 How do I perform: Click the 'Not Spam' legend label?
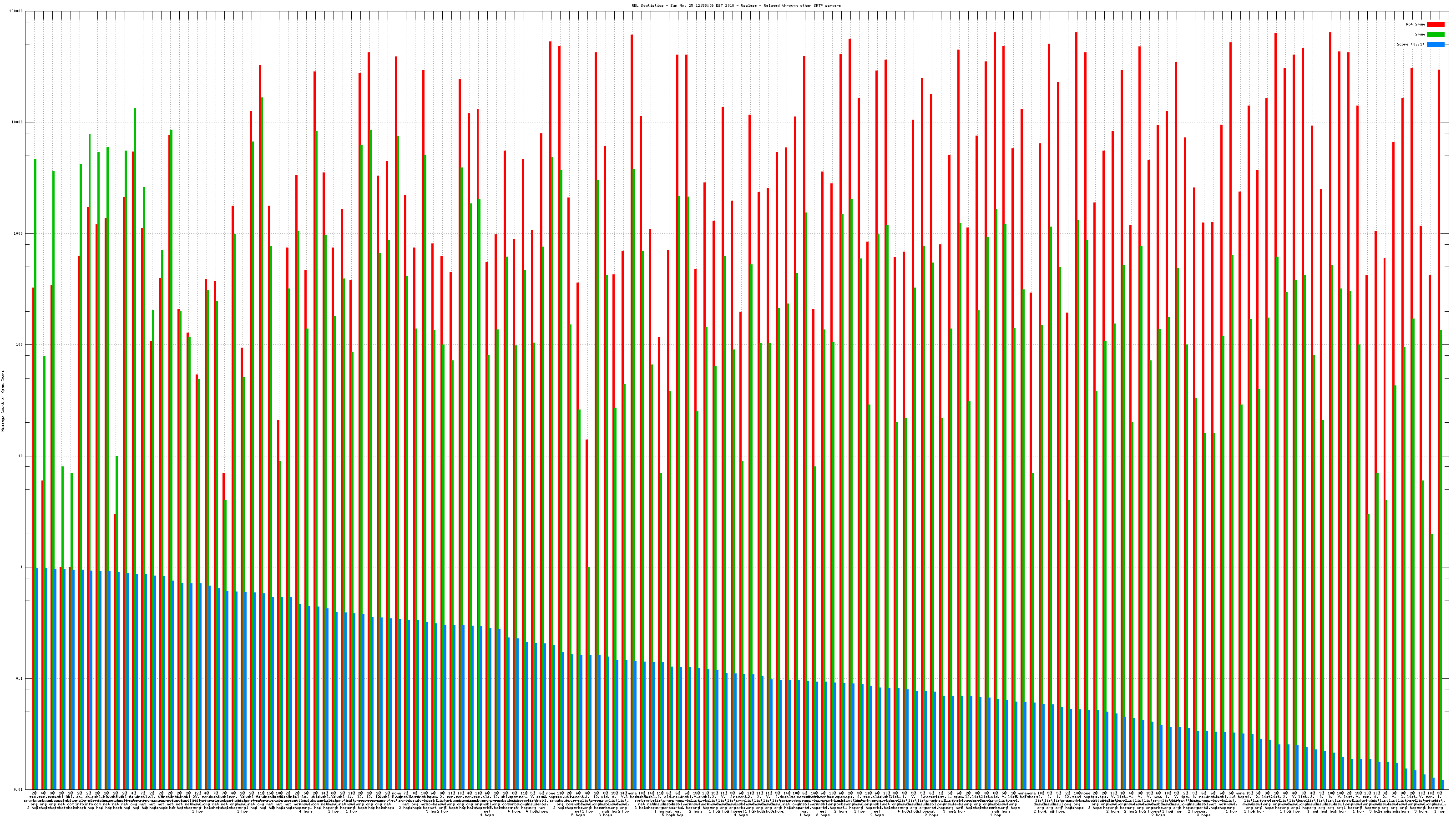pyautogui.click(x=1416, y=24)
